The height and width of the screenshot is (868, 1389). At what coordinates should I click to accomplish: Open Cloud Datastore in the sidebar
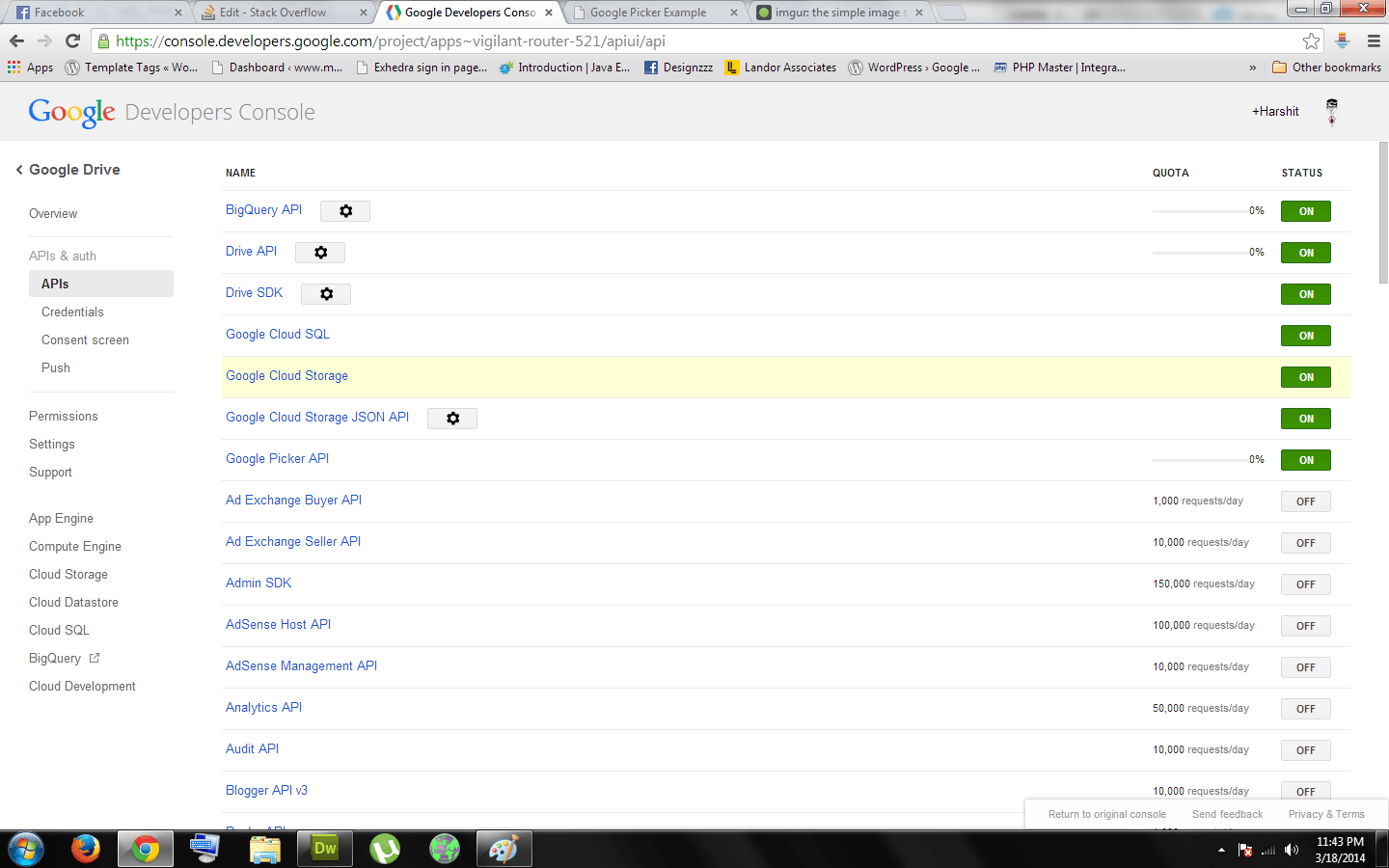[x=73, y=602]
